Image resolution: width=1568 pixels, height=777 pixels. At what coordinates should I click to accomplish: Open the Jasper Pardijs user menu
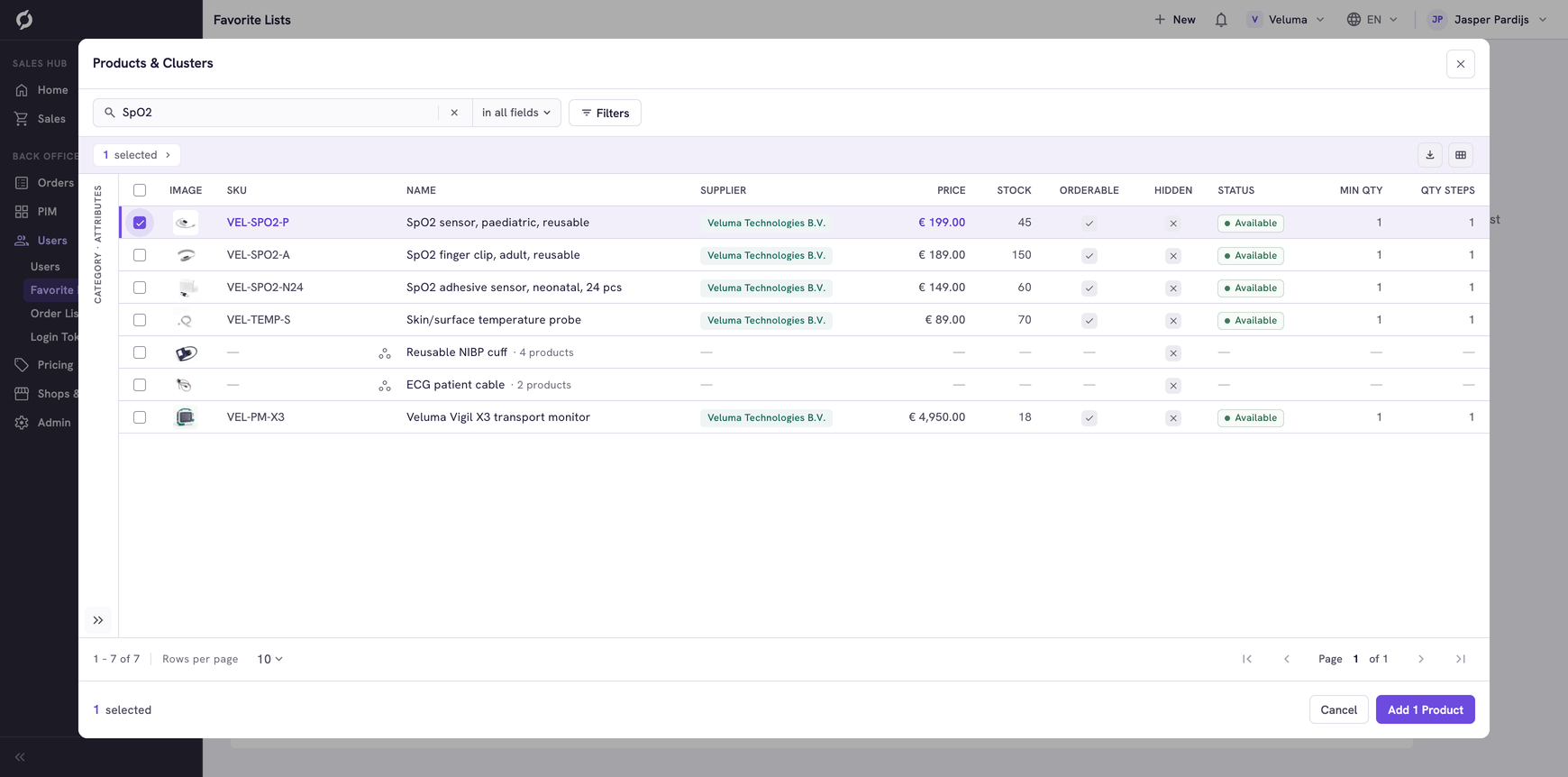1488,20
